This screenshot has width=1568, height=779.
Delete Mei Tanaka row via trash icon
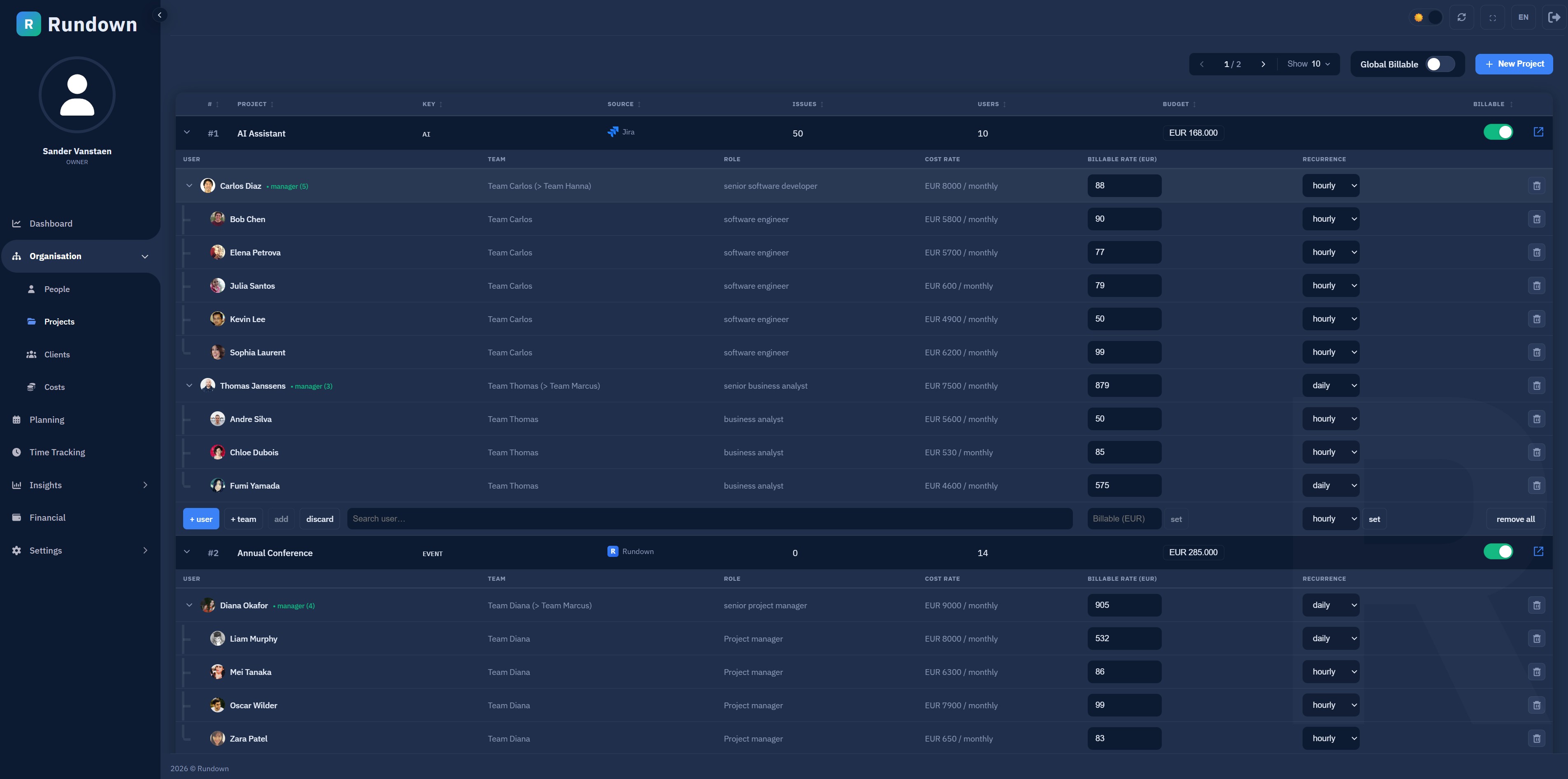coord(1536,672)
